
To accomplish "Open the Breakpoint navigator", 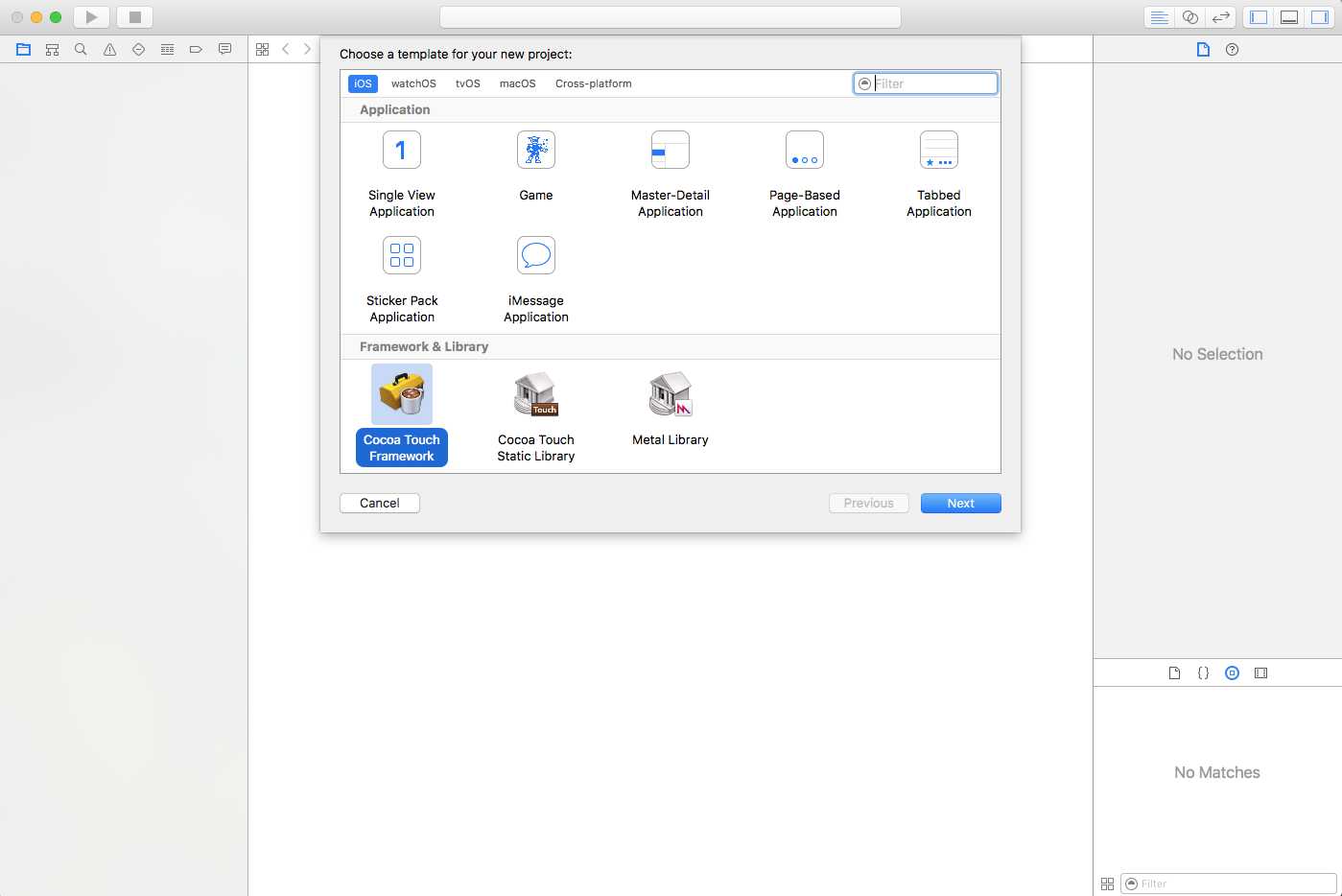I will pos(196,49).
